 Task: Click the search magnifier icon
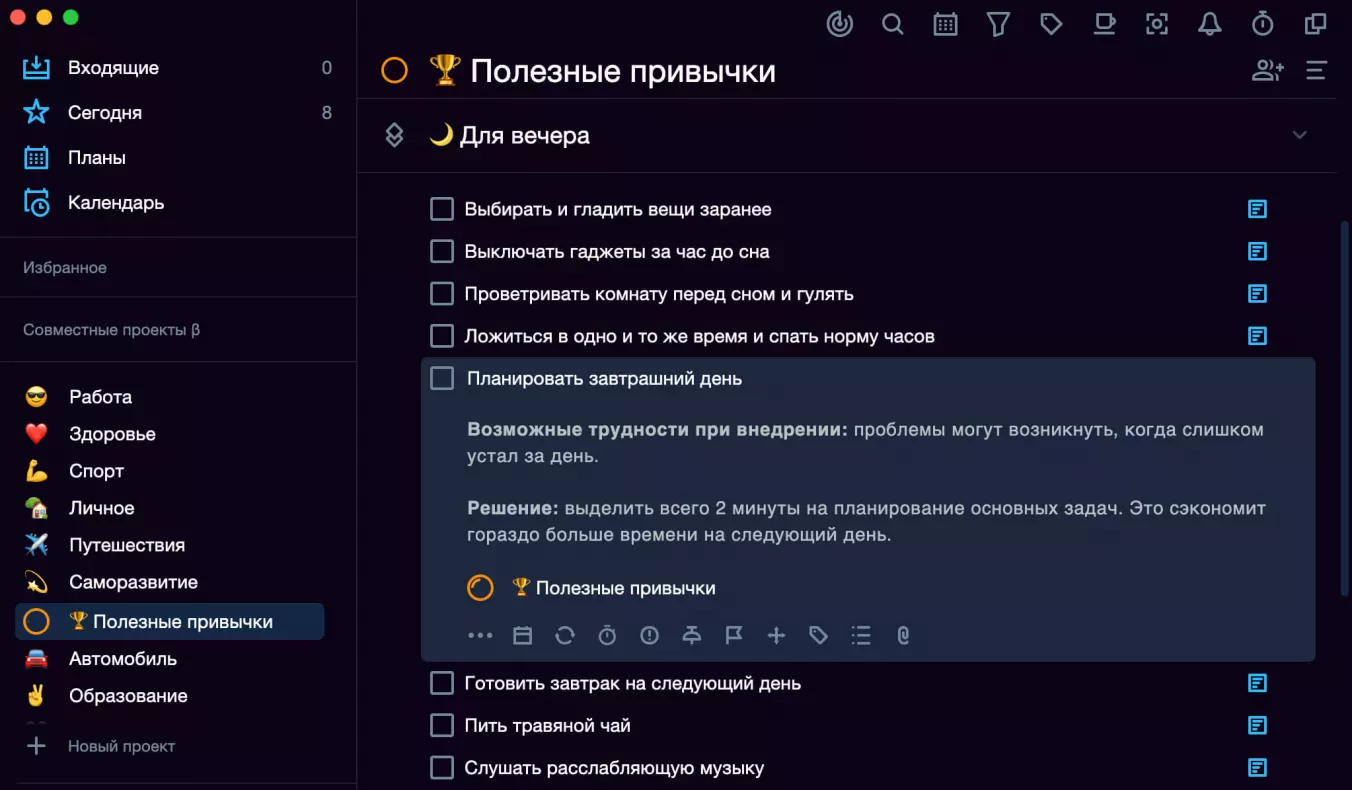point(892,23)
